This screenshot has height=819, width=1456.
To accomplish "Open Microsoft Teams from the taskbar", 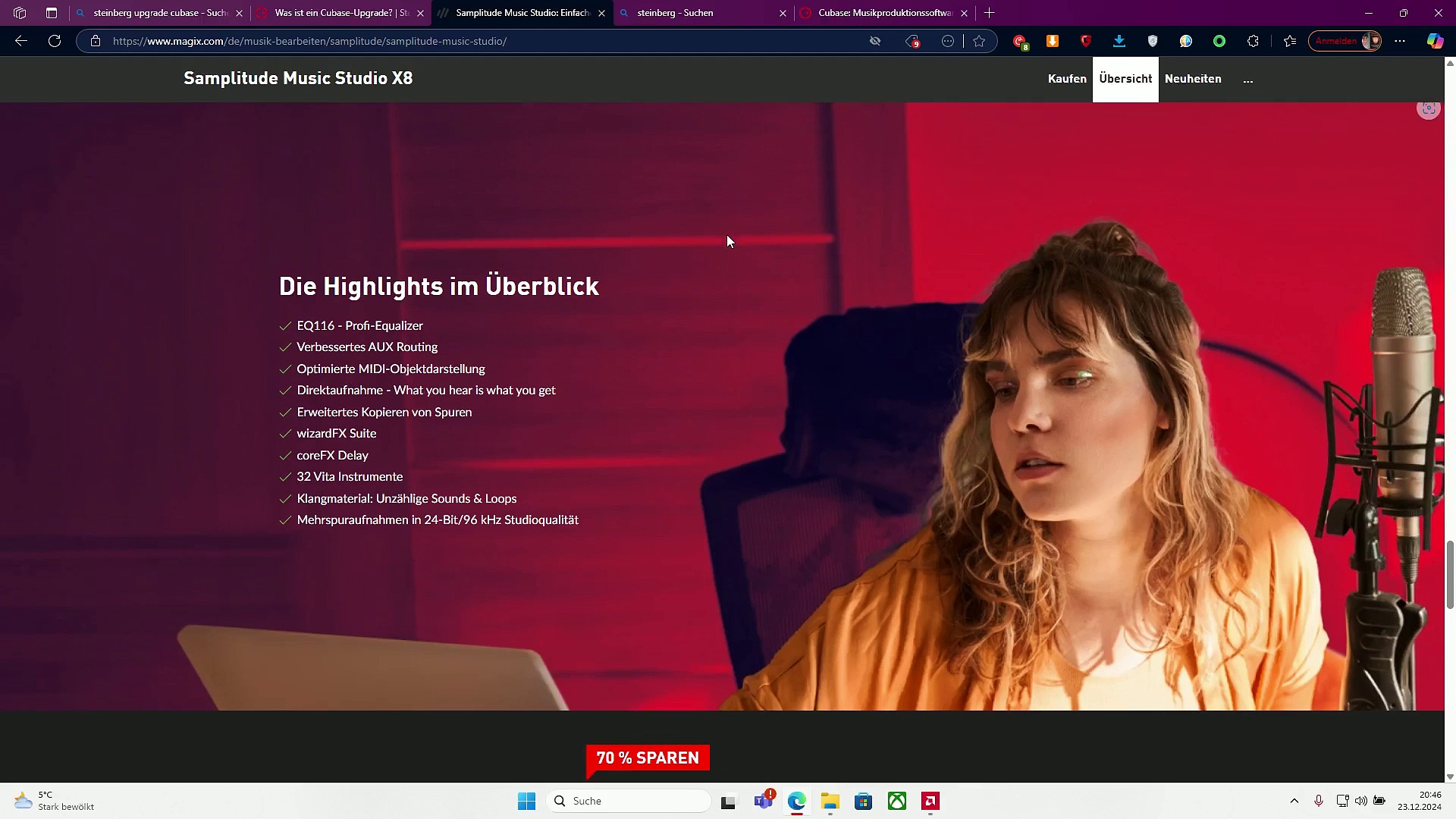I will (x=763, y=801).
